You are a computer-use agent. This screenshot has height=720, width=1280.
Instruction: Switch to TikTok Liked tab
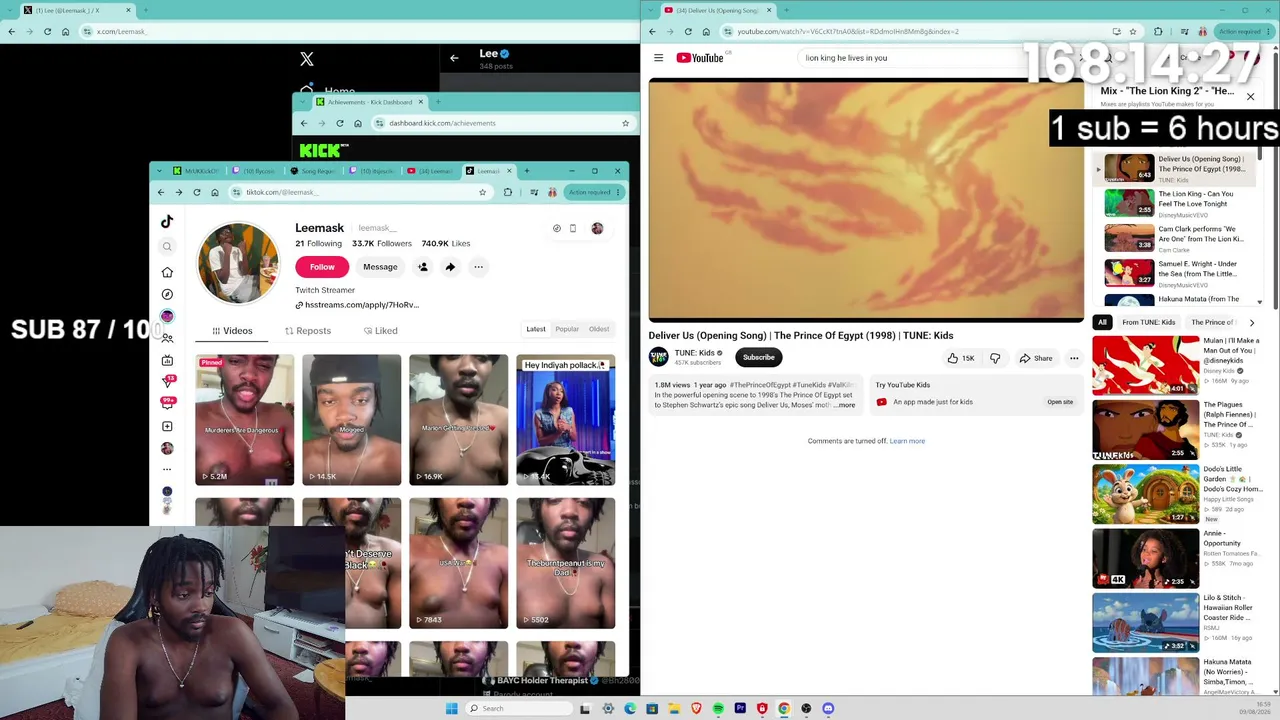(381, 331)
